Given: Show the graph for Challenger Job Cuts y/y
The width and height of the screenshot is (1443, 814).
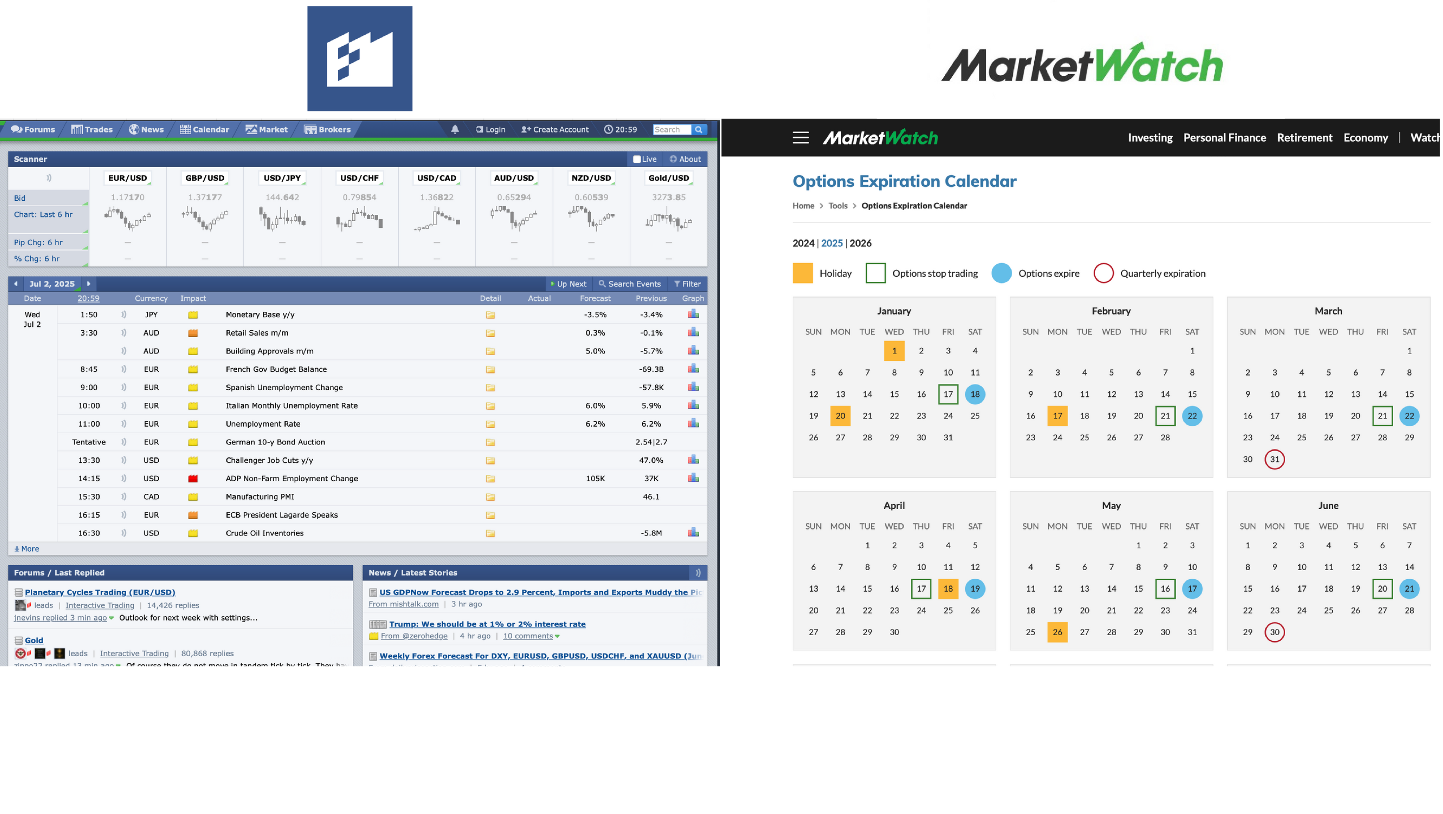Looking at the screenshot, I should (693, 460).
